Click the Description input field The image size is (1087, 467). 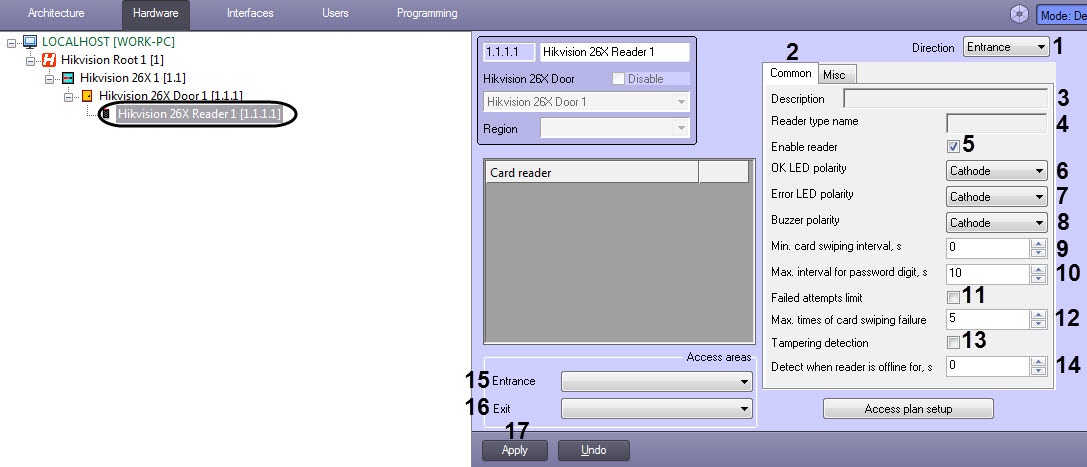[x=946, y=98]
